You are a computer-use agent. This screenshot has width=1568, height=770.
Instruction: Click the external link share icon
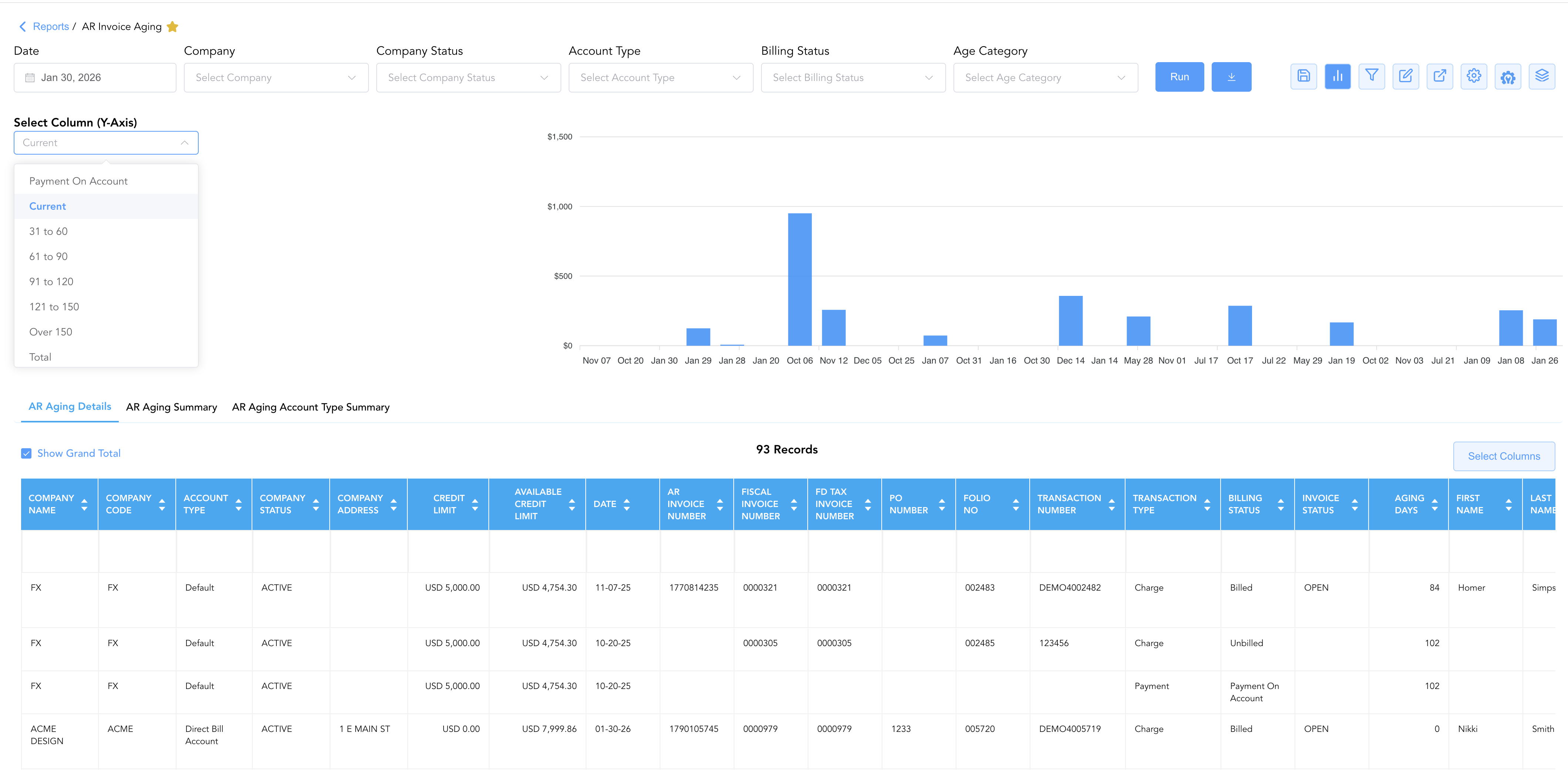[x=1440, y=77]
